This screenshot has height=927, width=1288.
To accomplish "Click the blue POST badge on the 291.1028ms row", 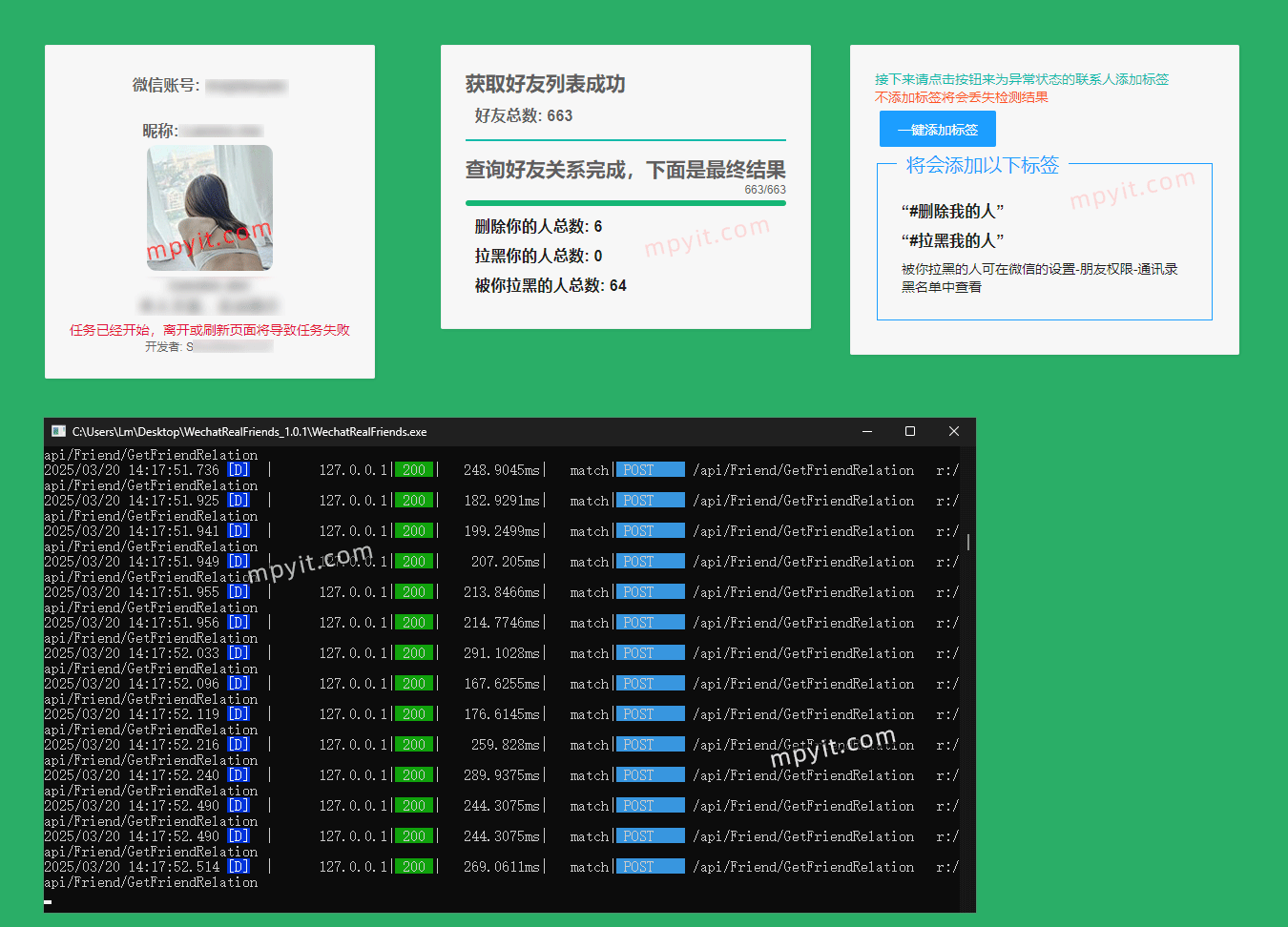I will (x=650, y=653).
